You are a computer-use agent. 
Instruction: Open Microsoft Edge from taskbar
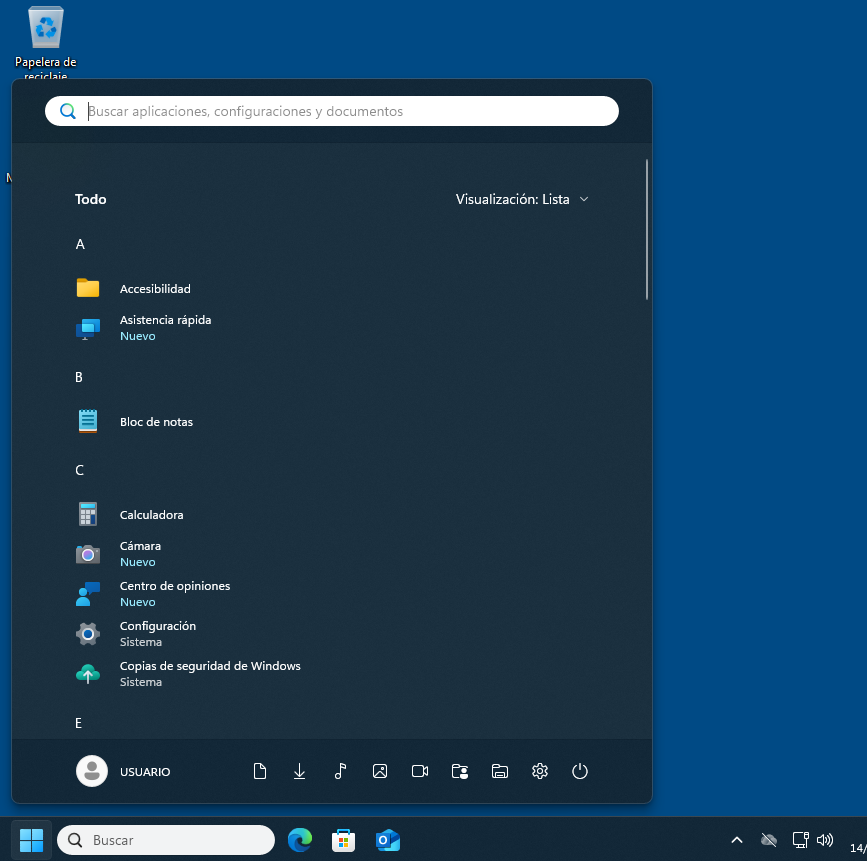(300, 840)
